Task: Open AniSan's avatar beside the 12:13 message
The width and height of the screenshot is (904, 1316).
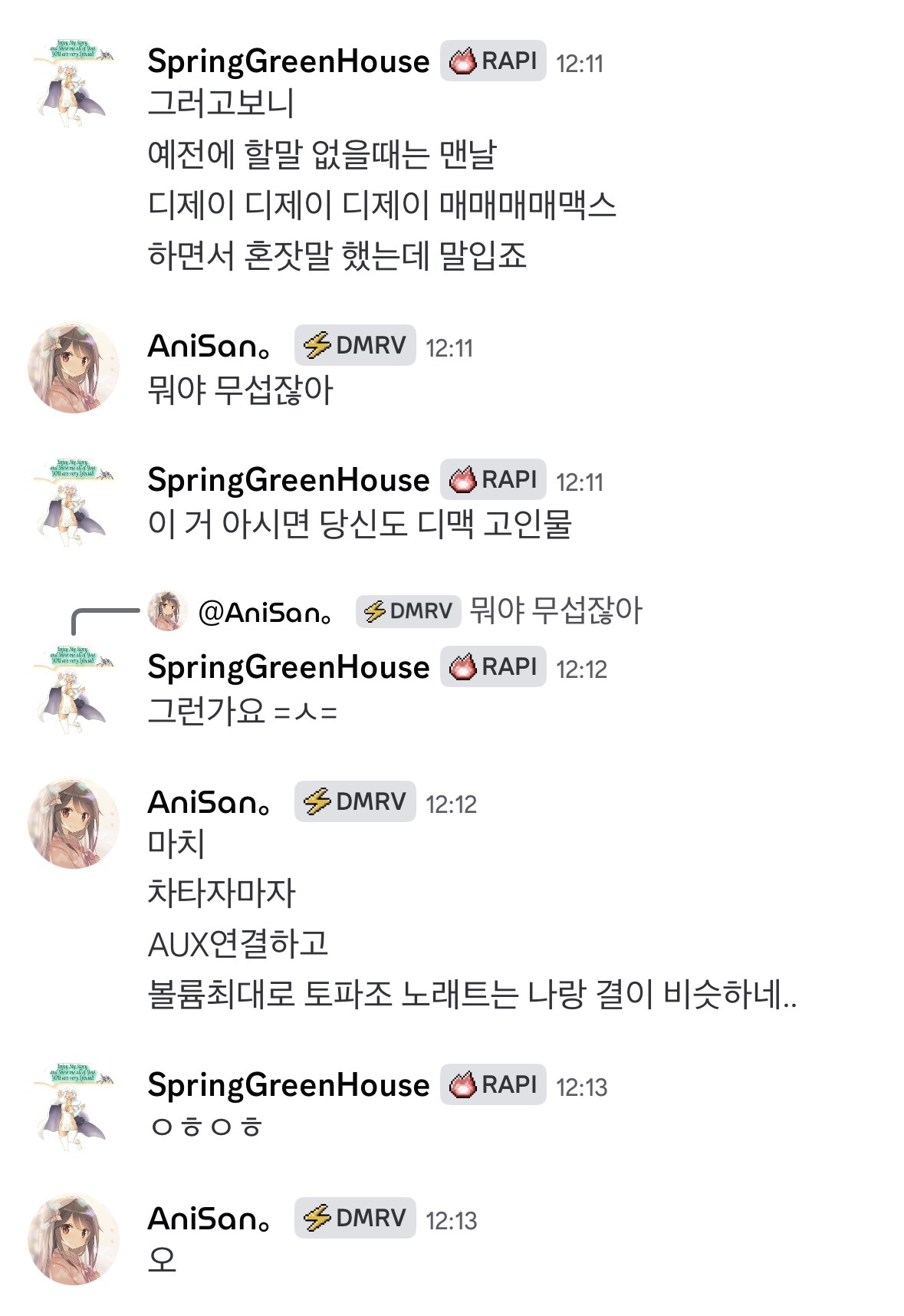Action: click(x=74, y=1239)
